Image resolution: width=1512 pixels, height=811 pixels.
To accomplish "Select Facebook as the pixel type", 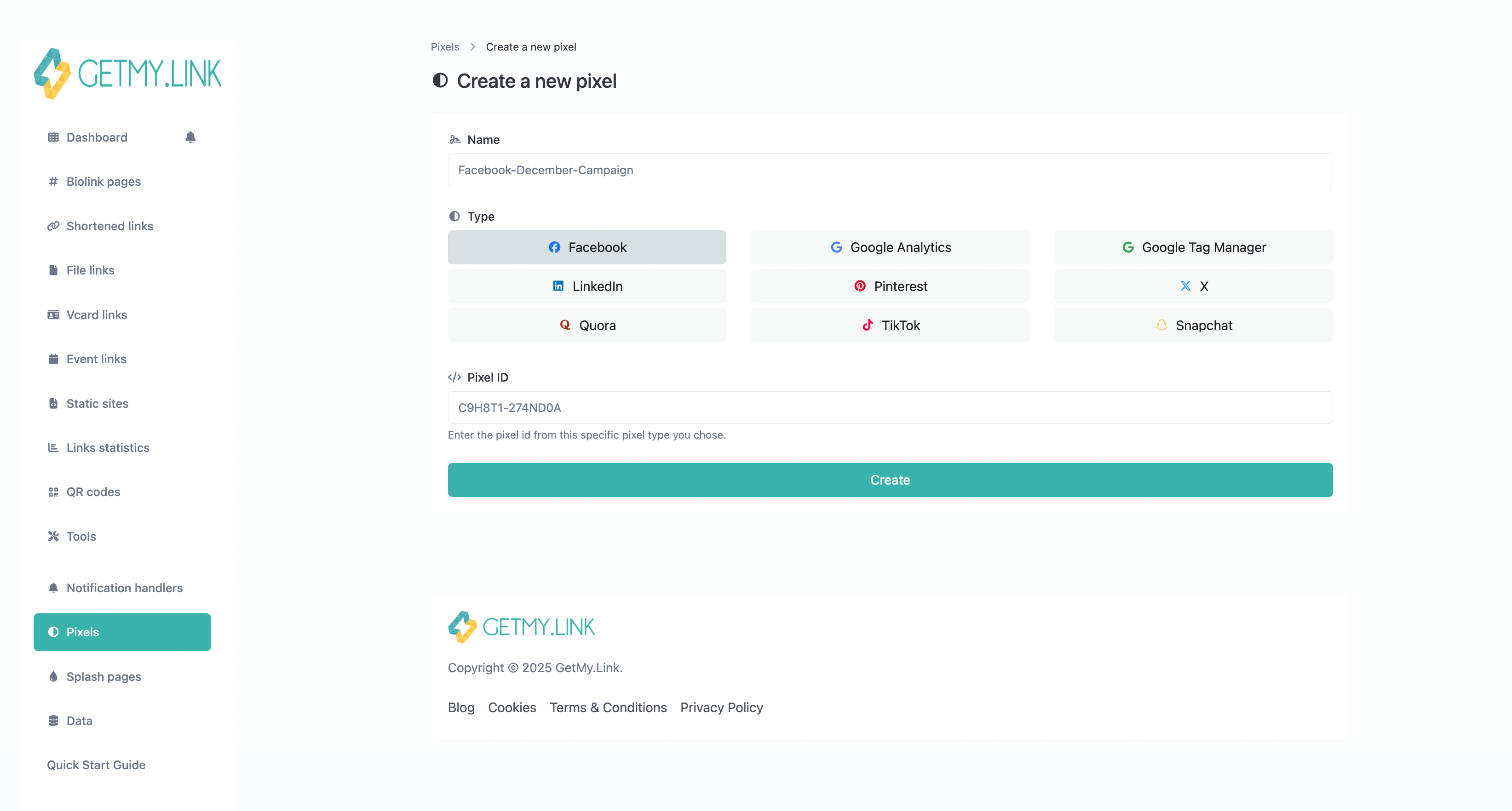I will pos(587,247).
